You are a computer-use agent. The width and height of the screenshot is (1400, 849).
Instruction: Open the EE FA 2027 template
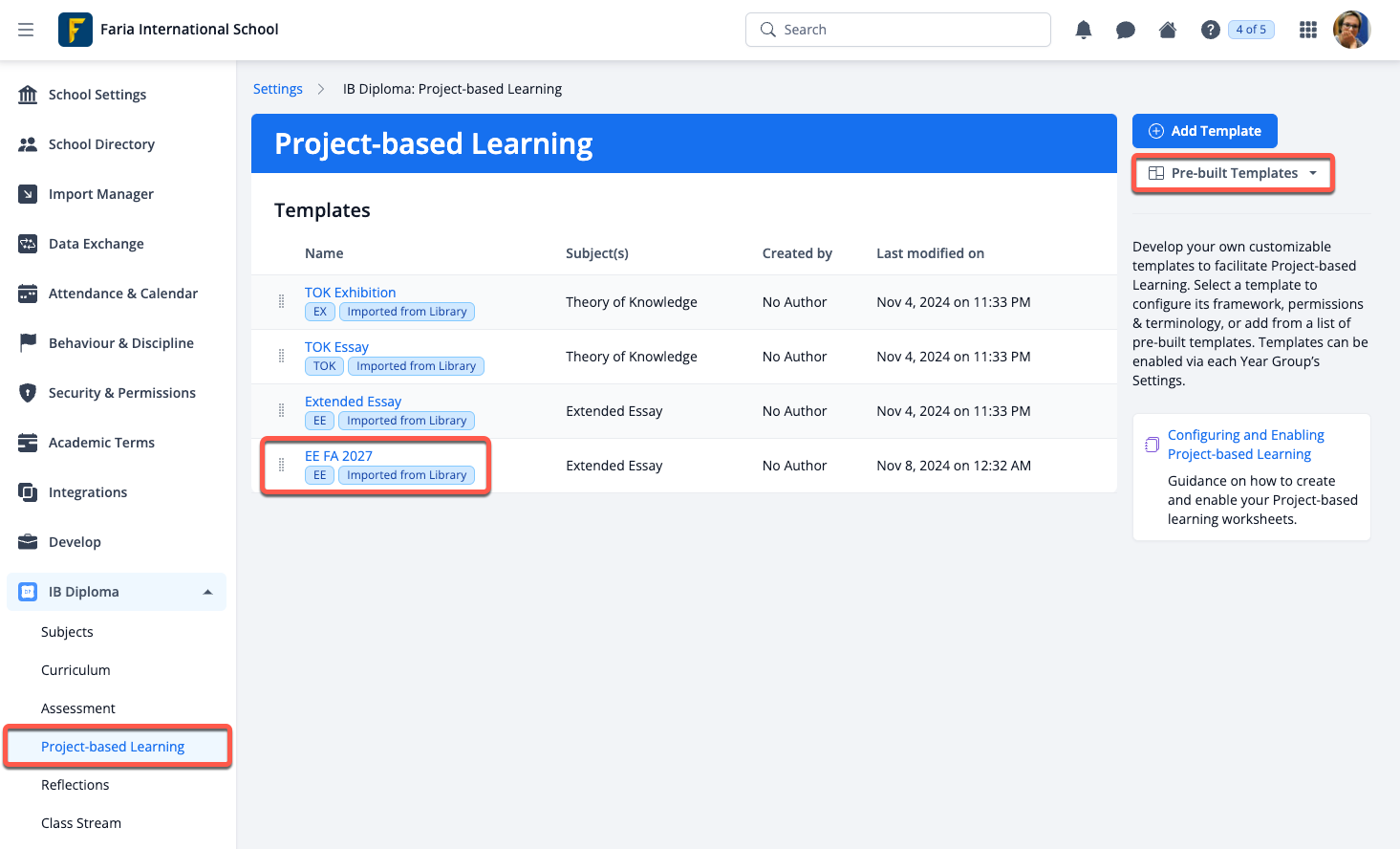click(x=338, y=456)
